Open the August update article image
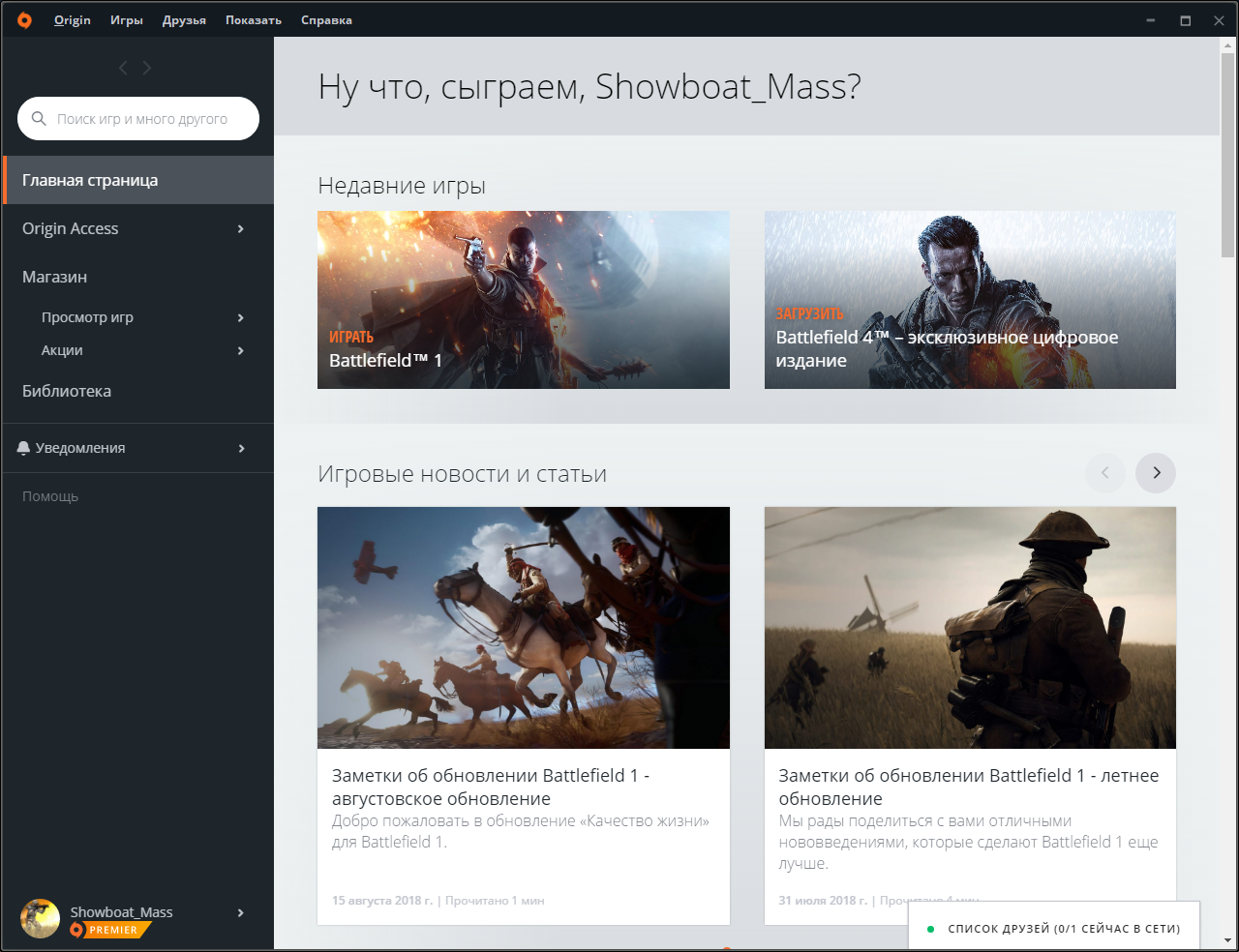This screenshot has height=952, width=1239. (x=524, y=628)
